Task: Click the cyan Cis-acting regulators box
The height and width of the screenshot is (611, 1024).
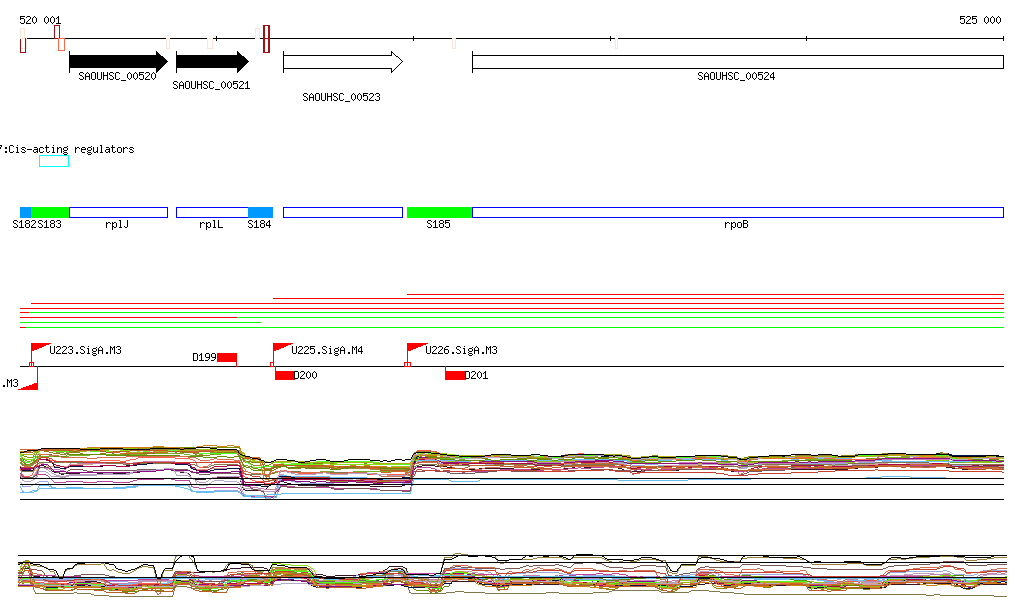Action: coord(54,161)
